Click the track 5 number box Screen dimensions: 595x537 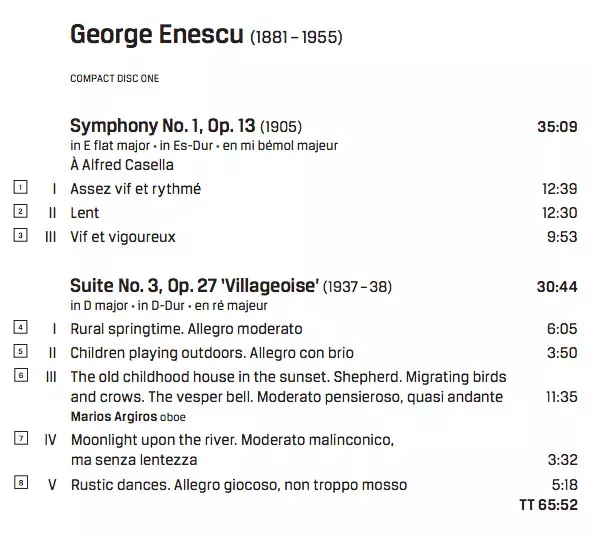click(x=20, y=351)
